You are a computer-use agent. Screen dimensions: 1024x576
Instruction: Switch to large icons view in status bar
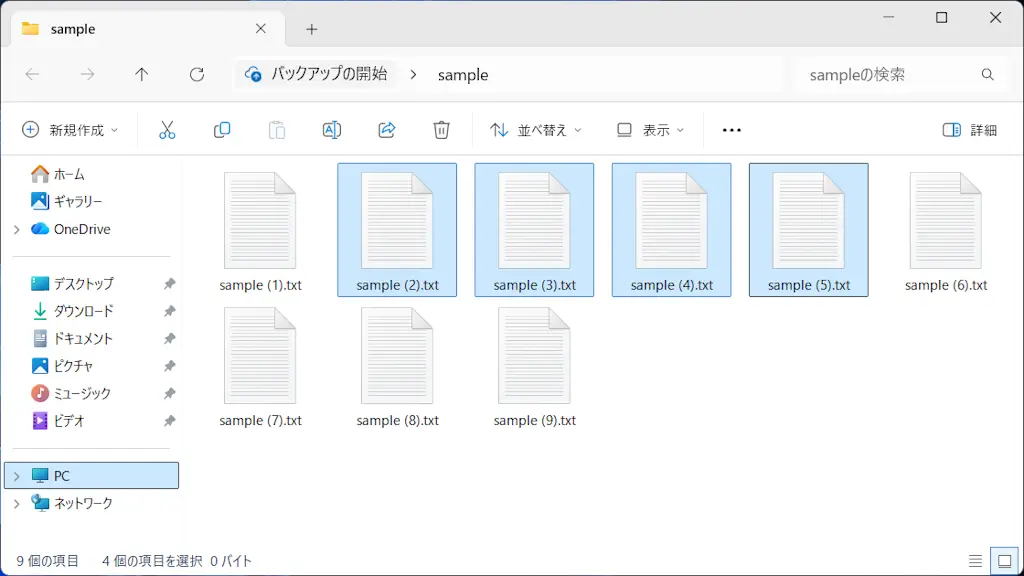(x=1001, y=561)
